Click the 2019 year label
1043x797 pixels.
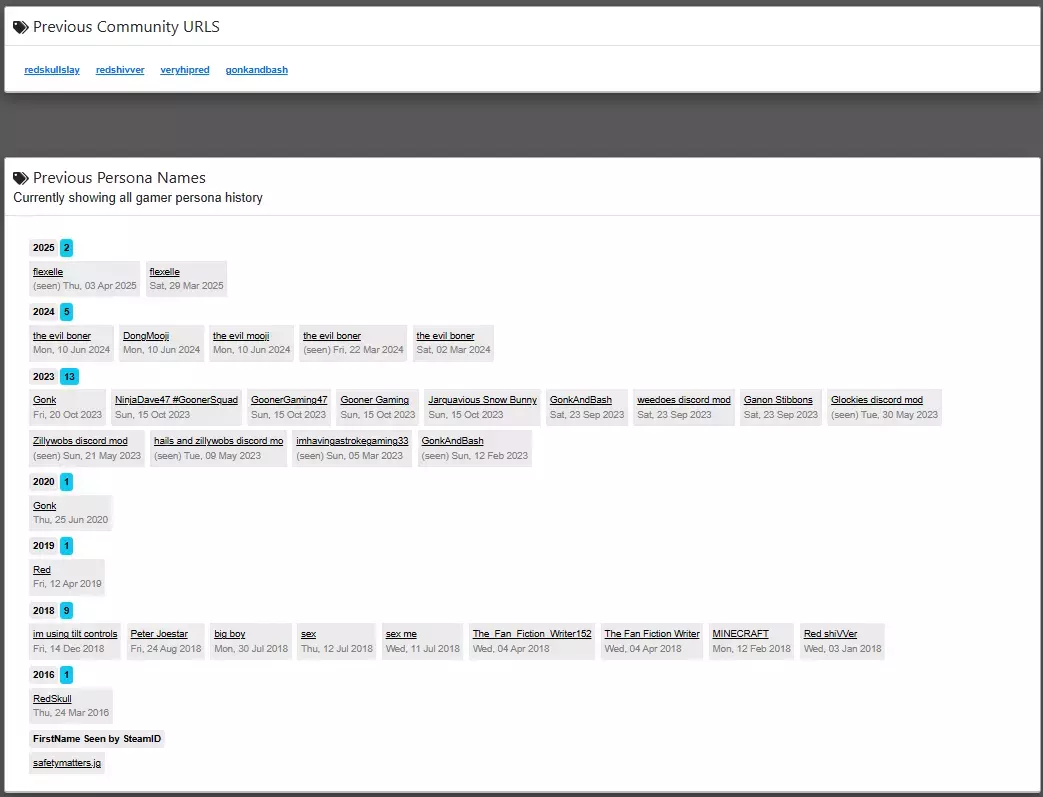point(44,546)
